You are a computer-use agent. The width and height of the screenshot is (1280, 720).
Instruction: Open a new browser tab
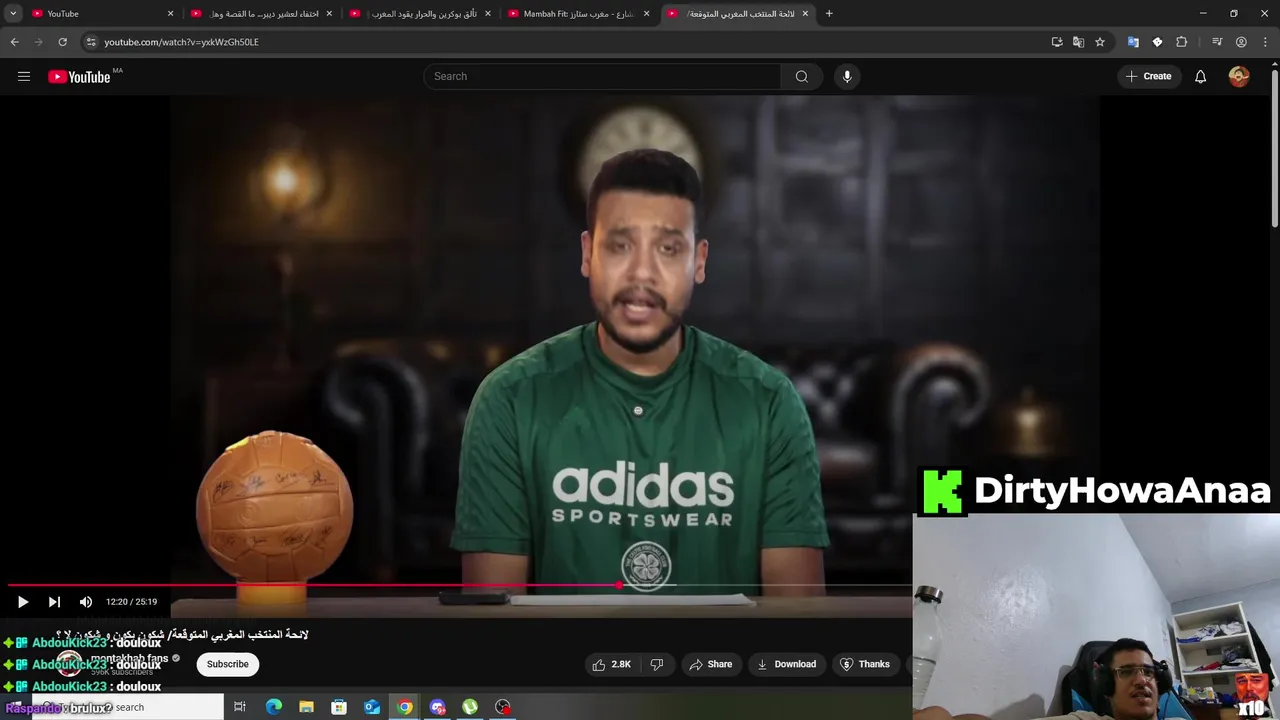point(828,13)
